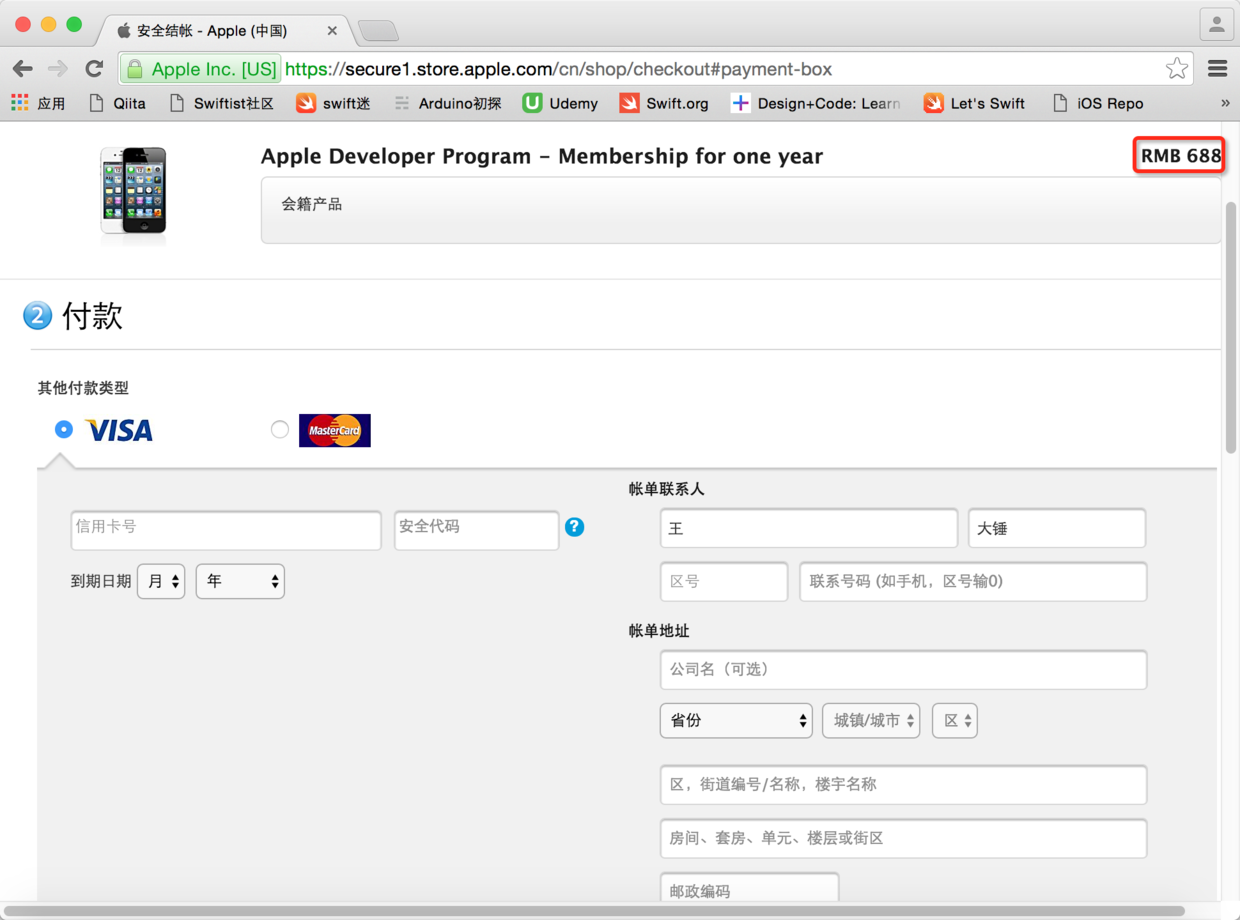Open the Qiita bookmark

pyautogui.click(x=117, y=103)
